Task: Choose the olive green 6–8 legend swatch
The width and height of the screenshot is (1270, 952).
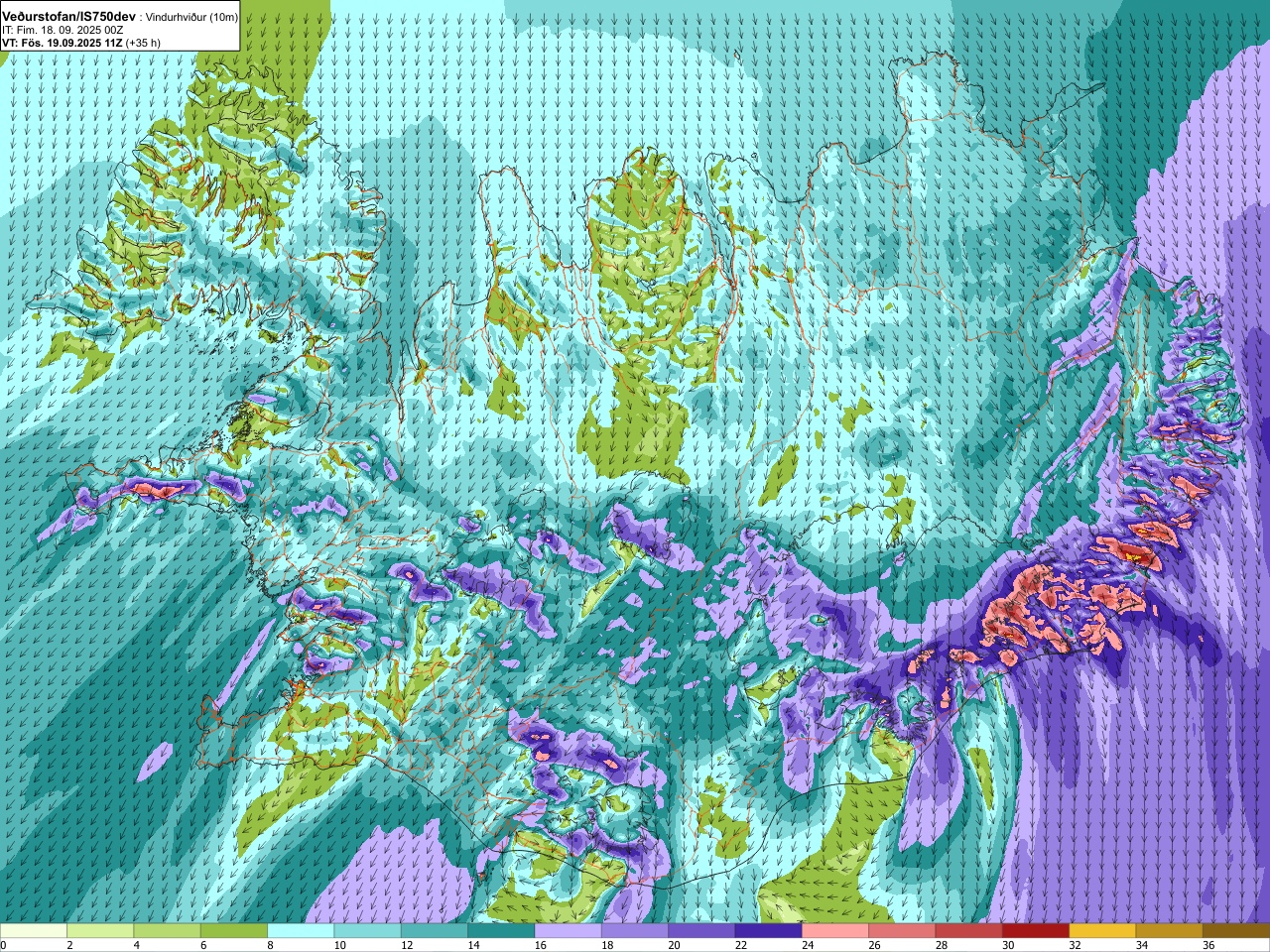Action: coord(234,931)
